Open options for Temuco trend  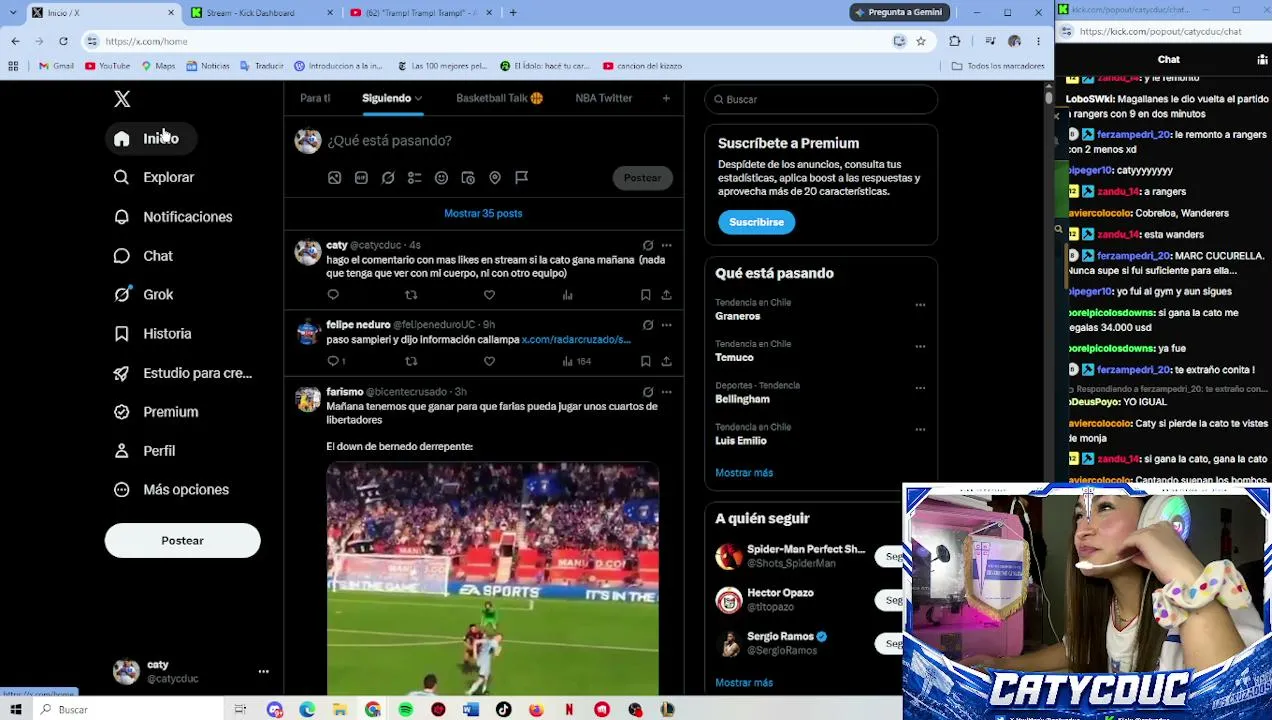pyautogui.click(x=920, y=347)
